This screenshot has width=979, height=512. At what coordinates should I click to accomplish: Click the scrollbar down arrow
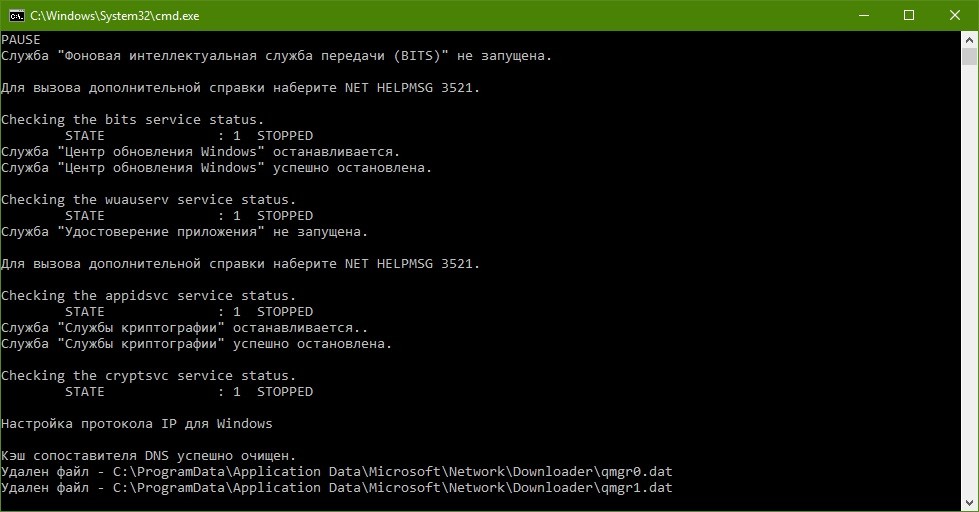click(969, 503)
